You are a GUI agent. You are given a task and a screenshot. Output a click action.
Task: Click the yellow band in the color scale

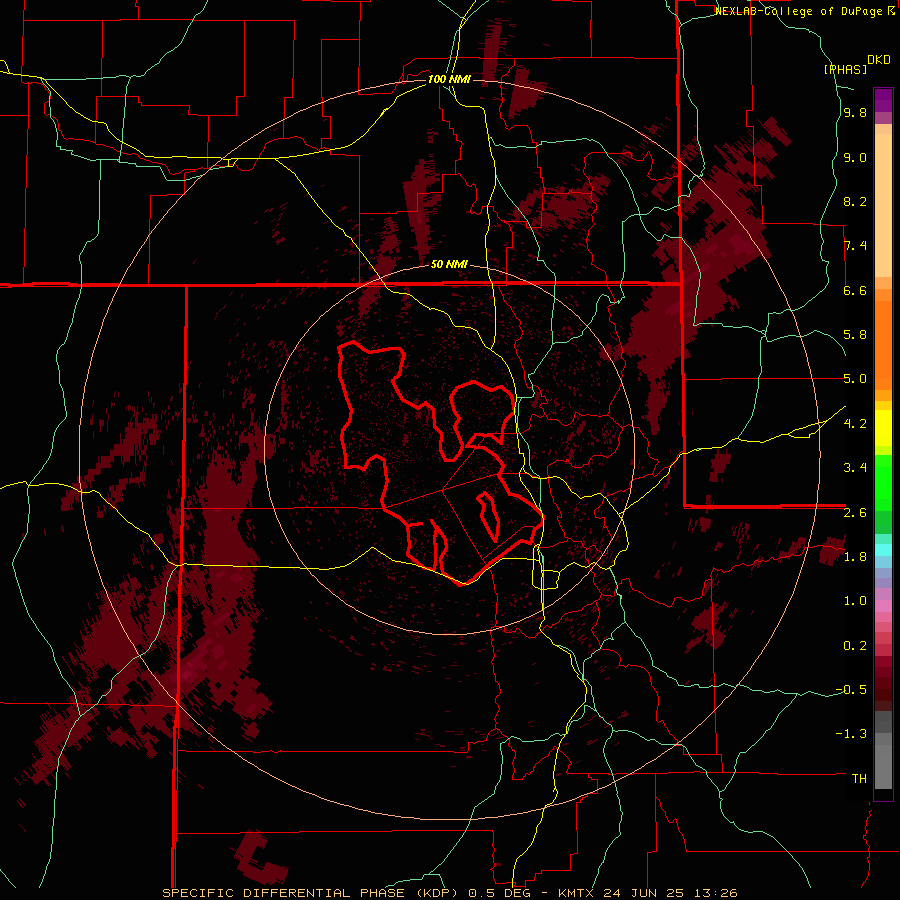pos(883,428)
